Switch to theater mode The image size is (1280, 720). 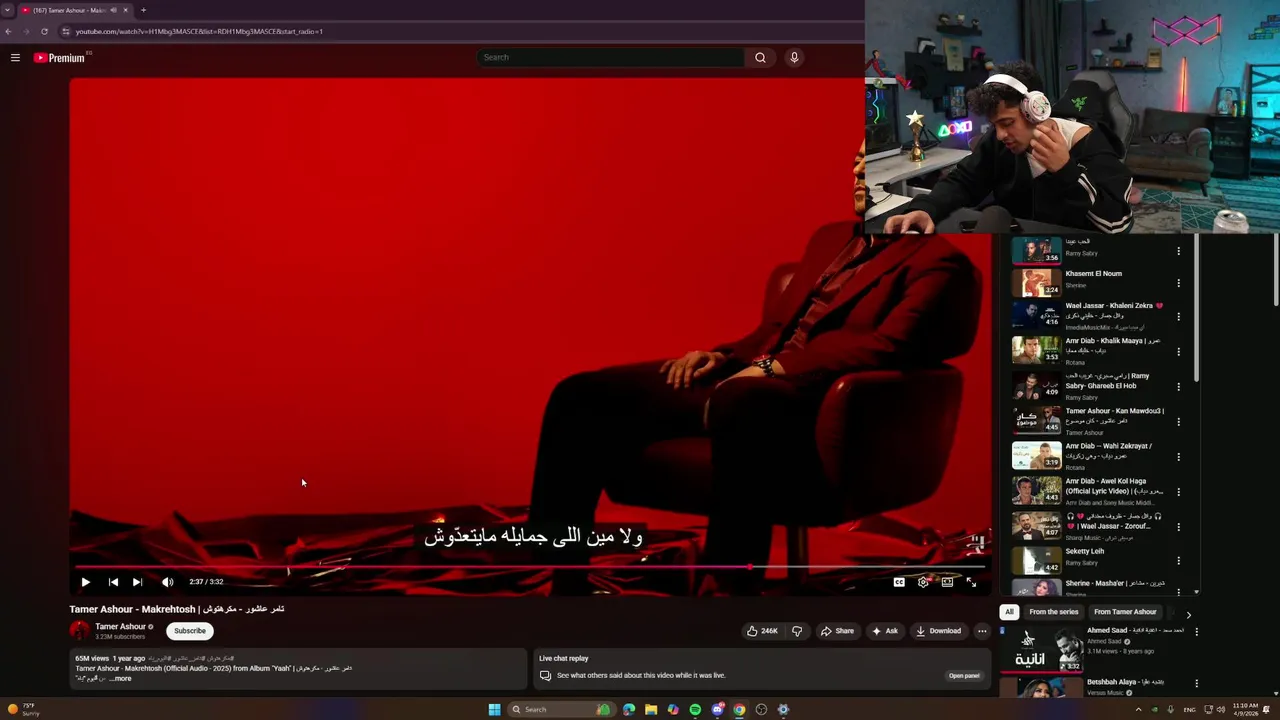click(947, 582)
